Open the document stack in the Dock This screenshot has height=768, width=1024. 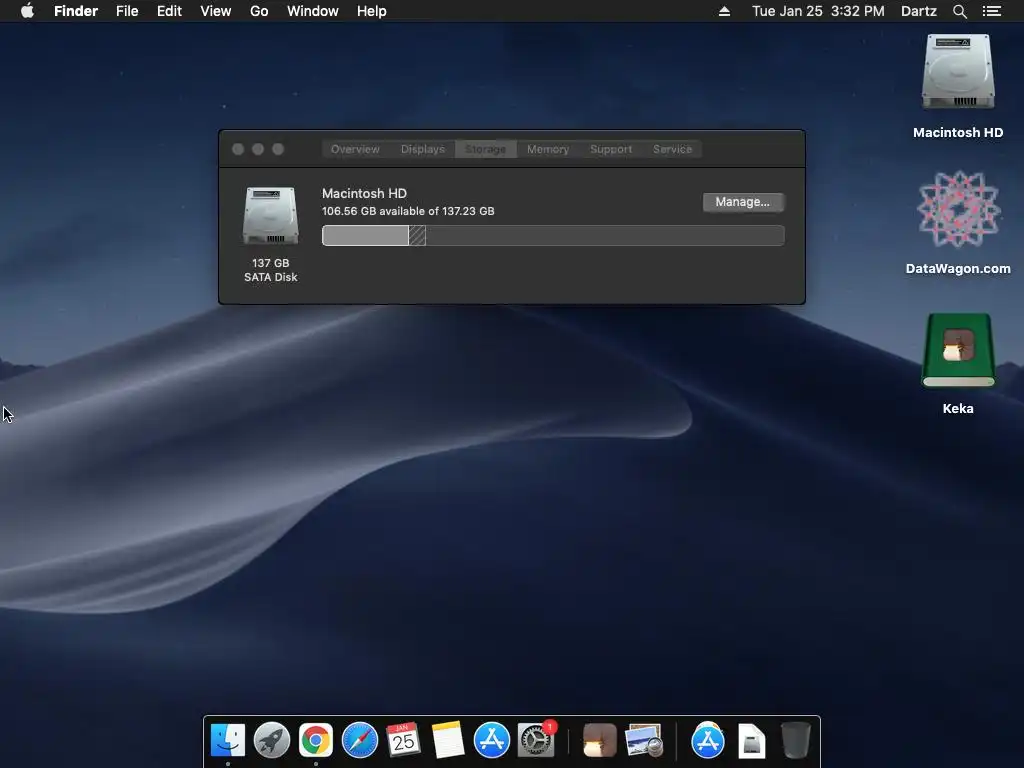(752, 740)
